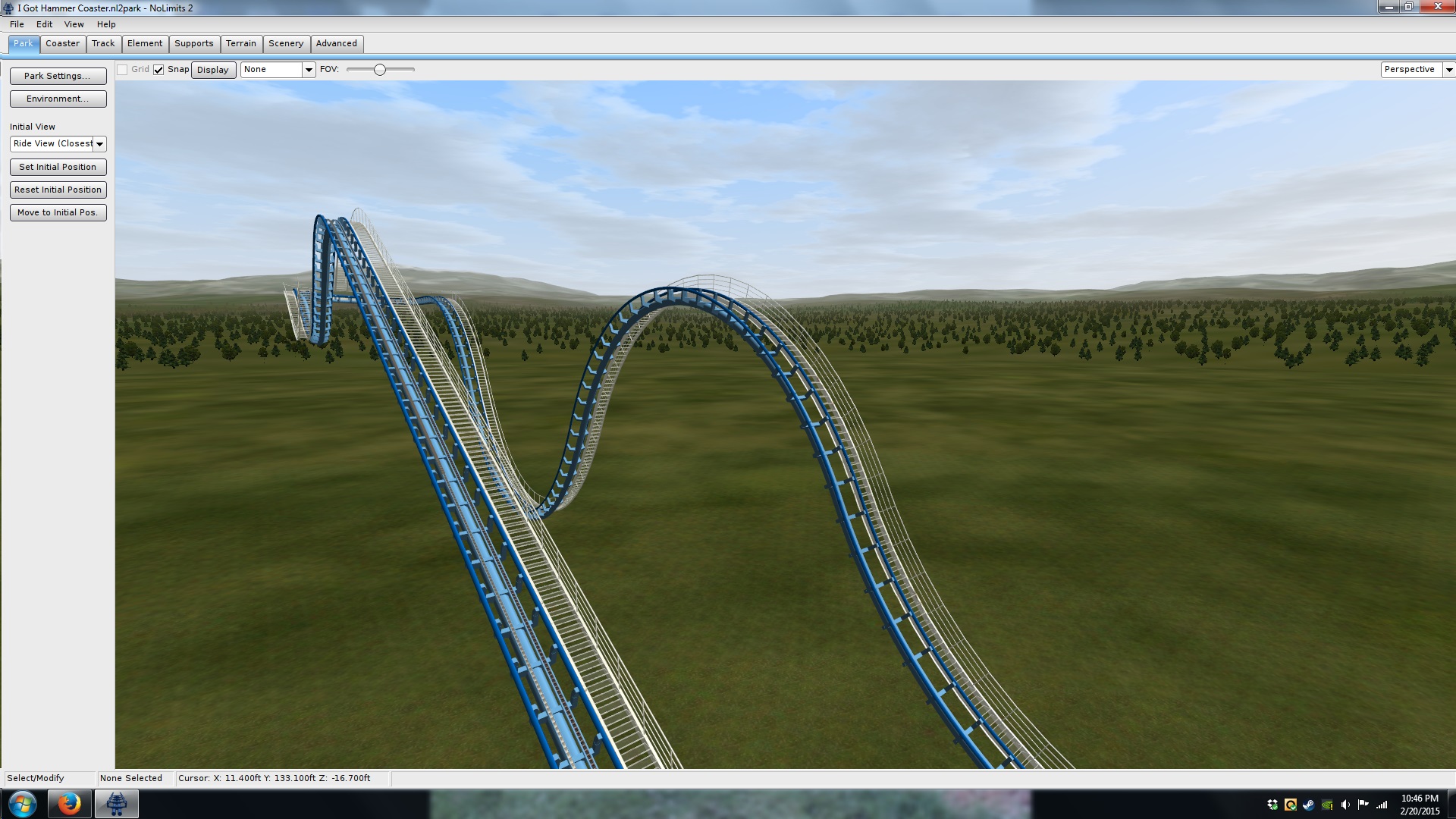Viewport: 1456px width, 819px height.
Task: Open the Steam tray icon
Action: click(x=1309, y=805)
